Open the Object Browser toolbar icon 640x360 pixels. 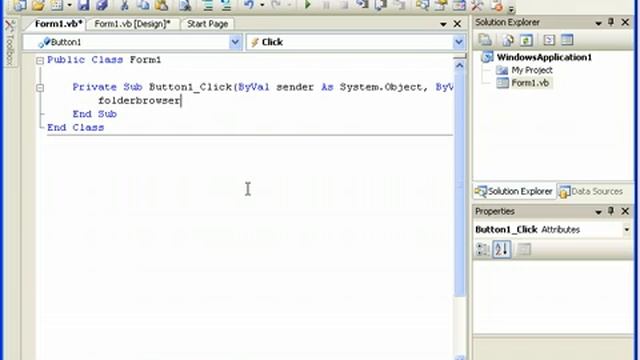point(459,5)
